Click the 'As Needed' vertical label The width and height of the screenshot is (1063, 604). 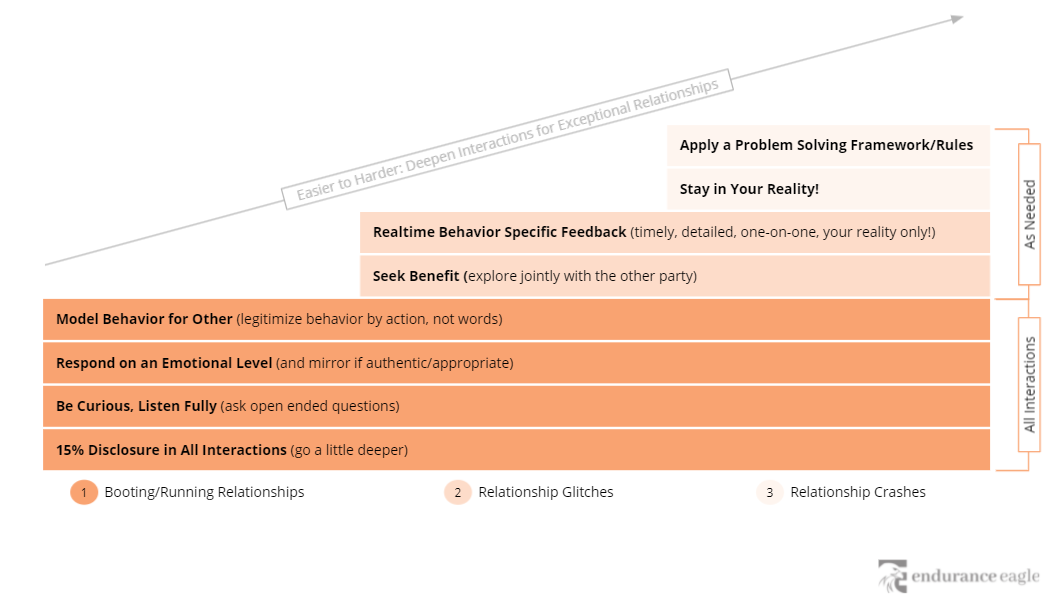pyautogui.click(x=1030, y=214)
